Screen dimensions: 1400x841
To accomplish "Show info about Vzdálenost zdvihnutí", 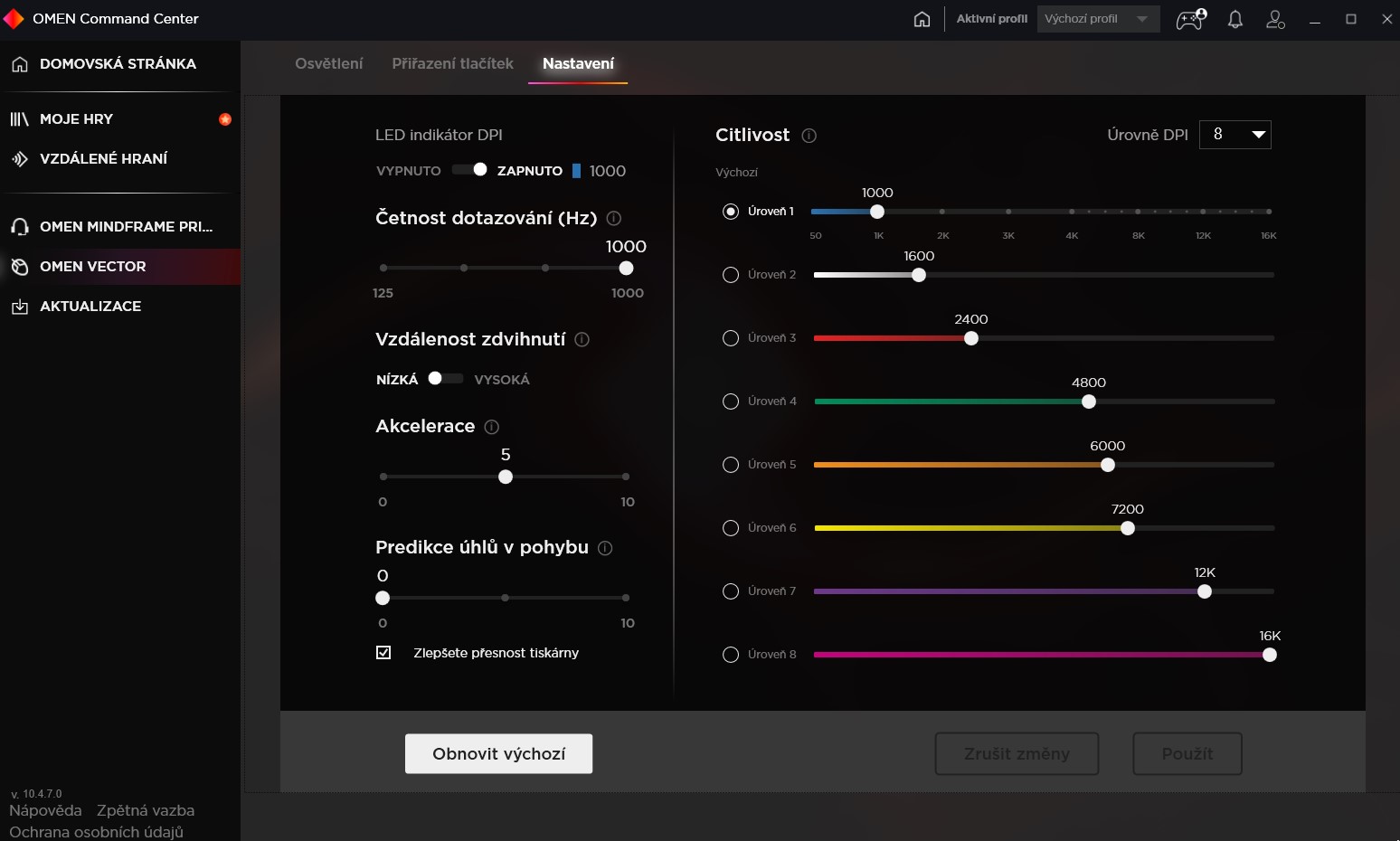I will point(582,339).
